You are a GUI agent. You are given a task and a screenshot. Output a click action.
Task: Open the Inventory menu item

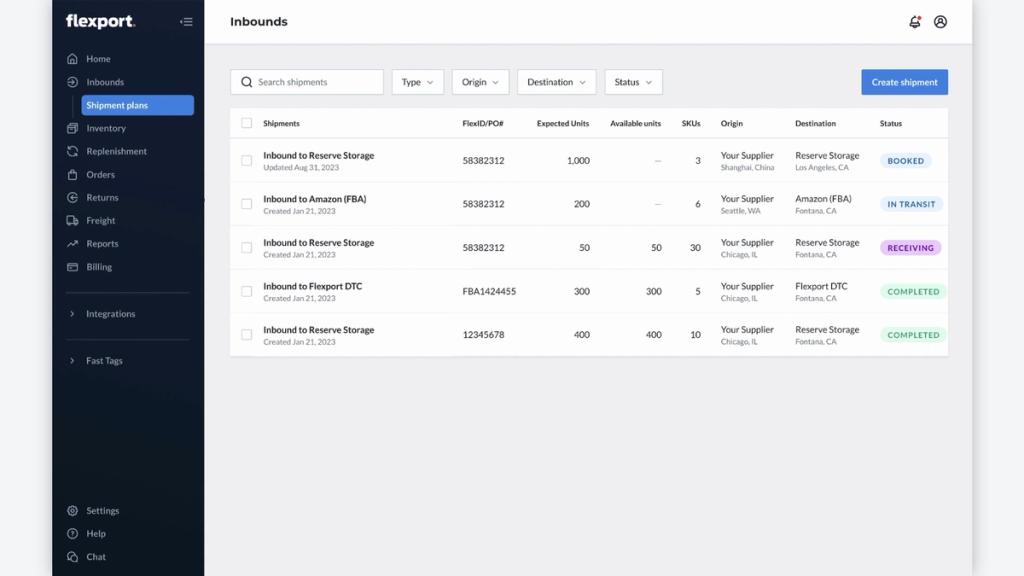click(x=106, y=128)
